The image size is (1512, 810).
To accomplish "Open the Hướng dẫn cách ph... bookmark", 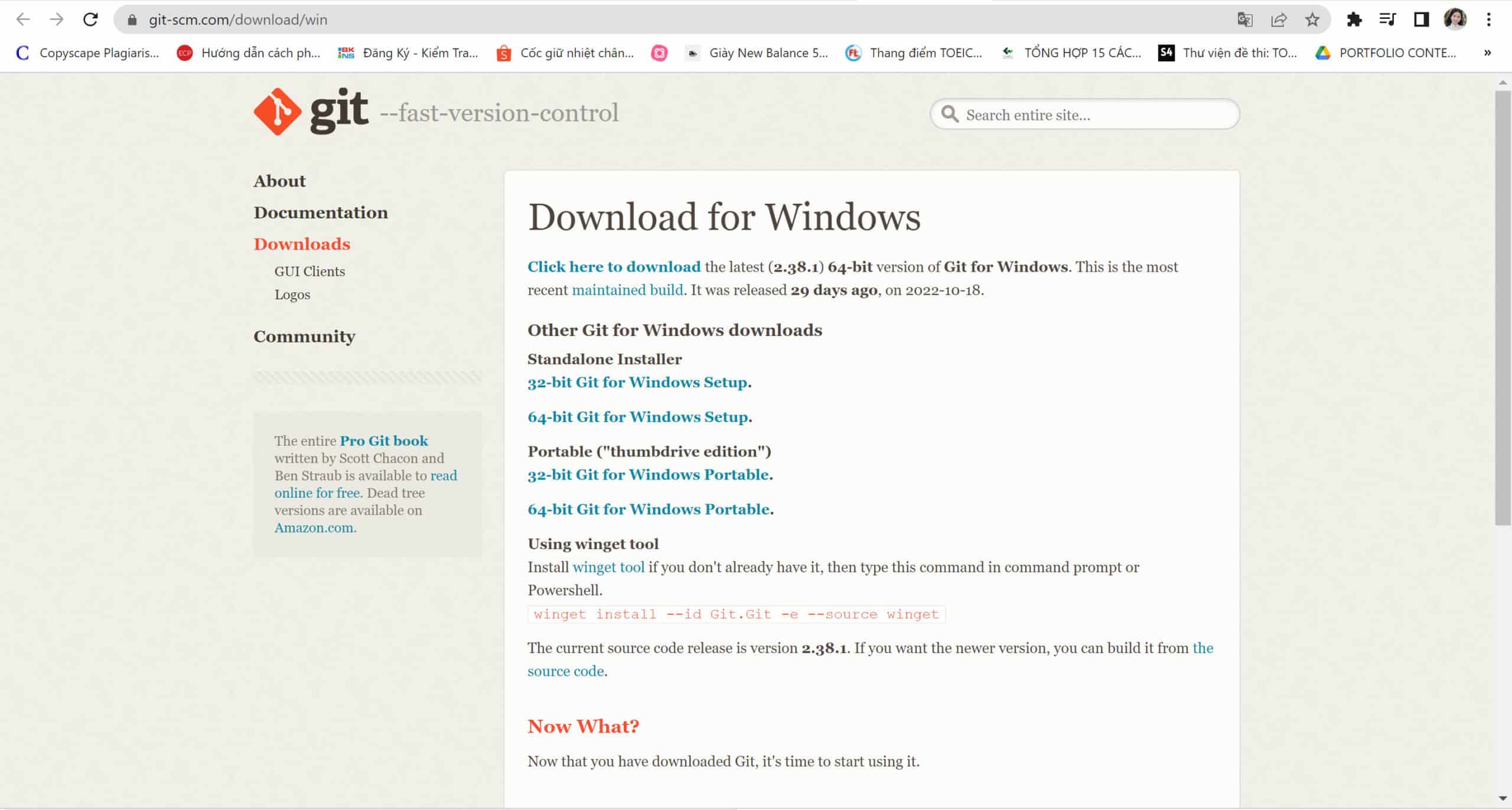I will [249, 53].
